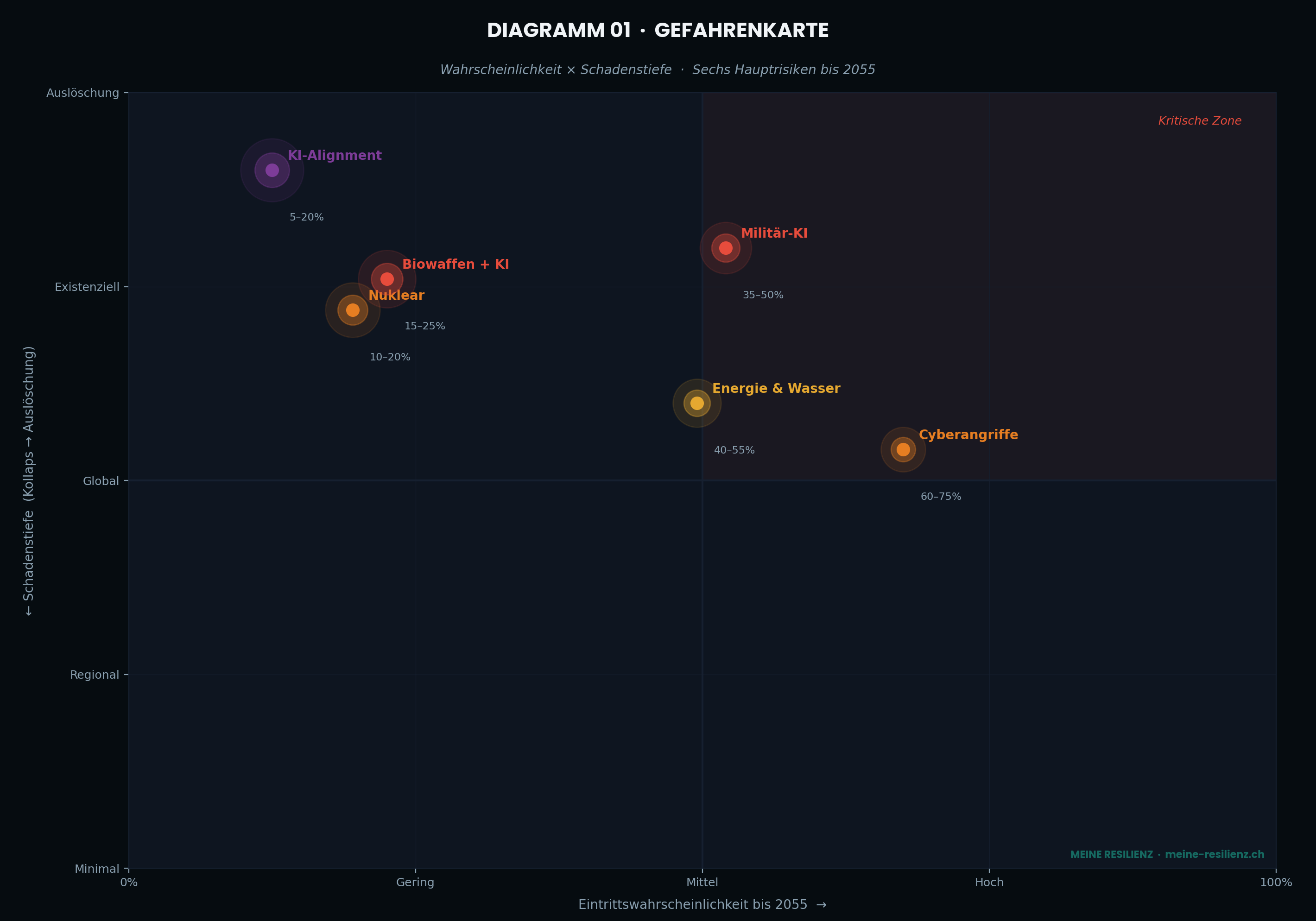
Task: Click the Hoch x-axis tick label
Action: click(989, 883)
